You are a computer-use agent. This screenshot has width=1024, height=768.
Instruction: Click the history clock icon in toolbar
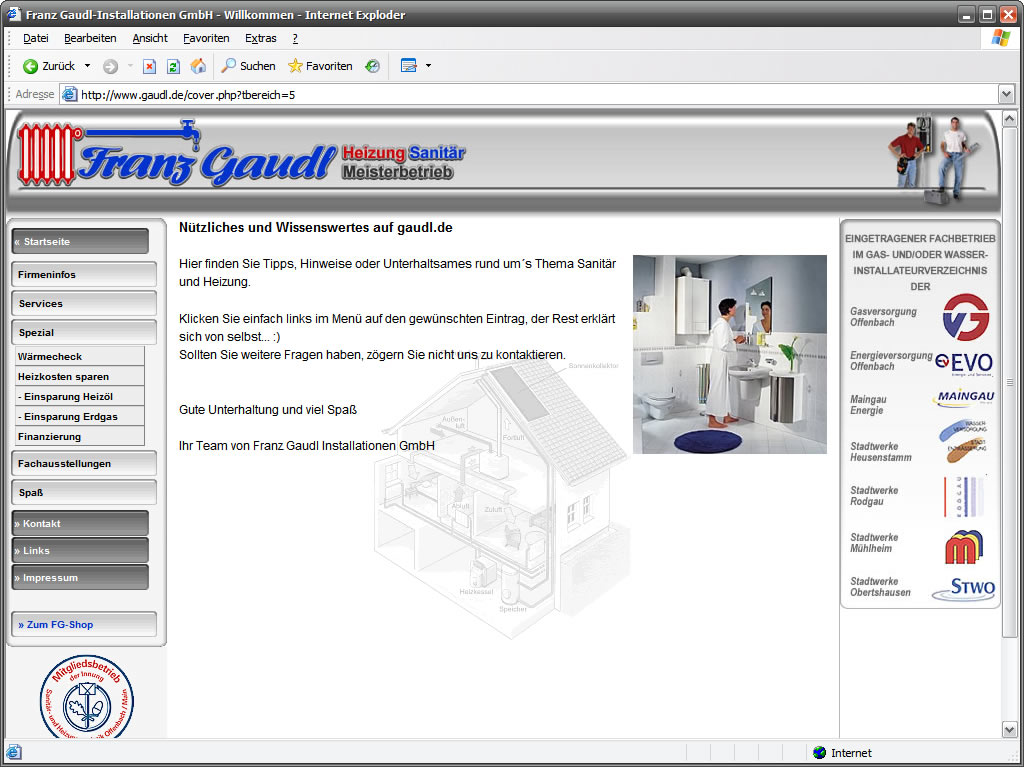tap(372, 66)
